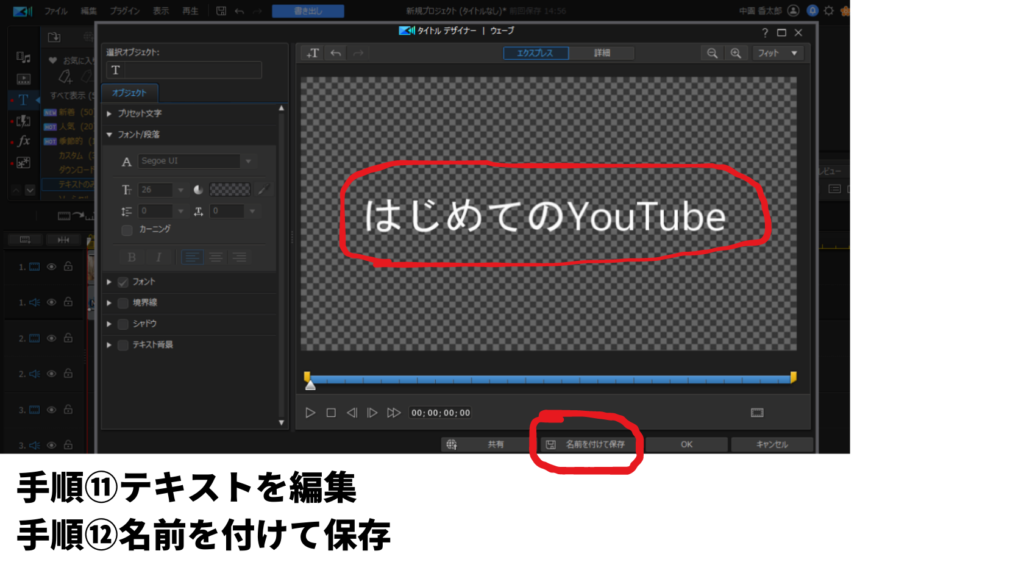Open Media Room in main window sidebar
The width and height of the screenshot is (1024, 576).
point(23,57)
